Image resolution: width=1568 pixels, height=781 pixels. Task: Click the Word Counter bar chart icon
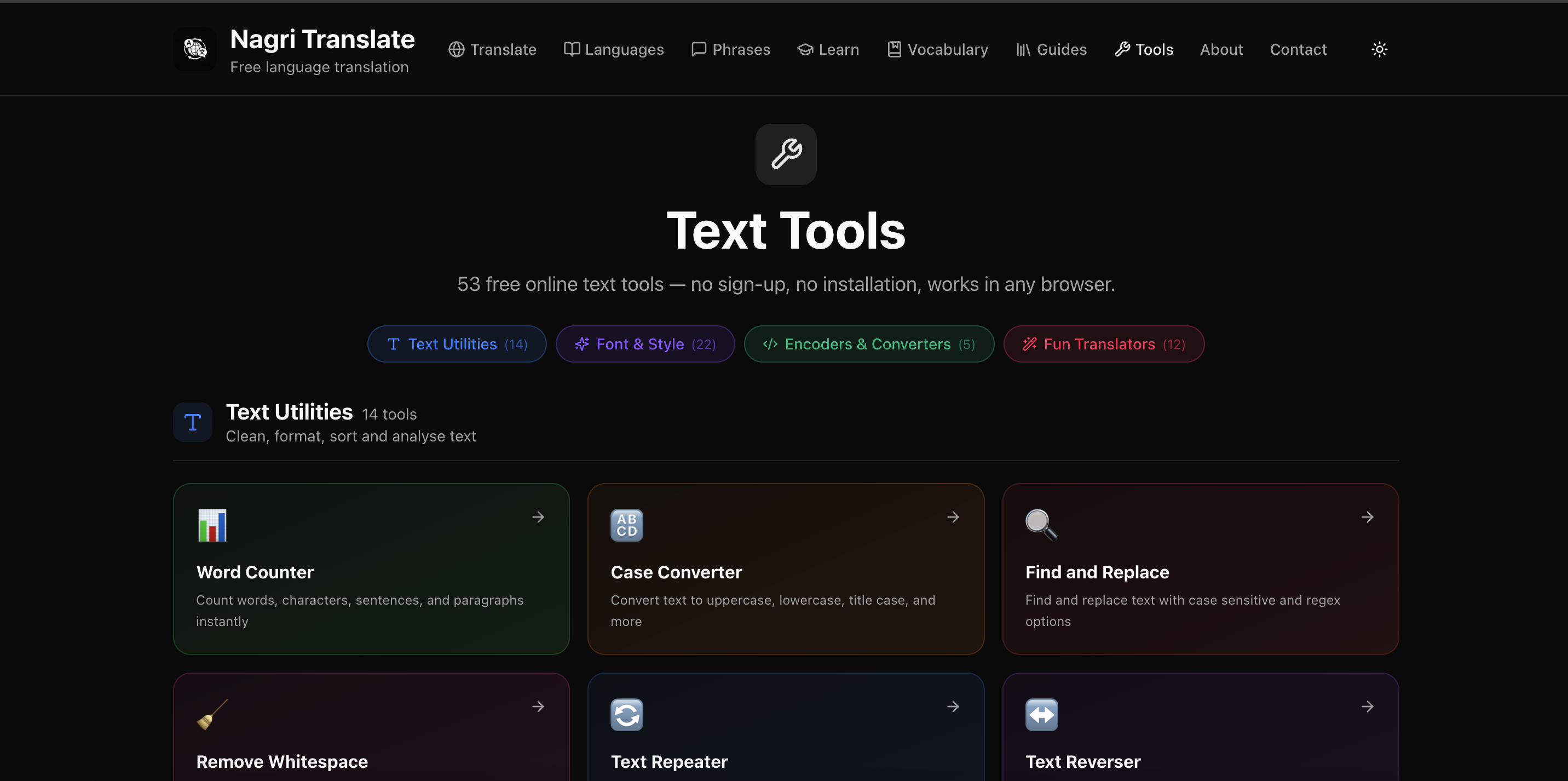pyautogui.click(x=212, y=525)
